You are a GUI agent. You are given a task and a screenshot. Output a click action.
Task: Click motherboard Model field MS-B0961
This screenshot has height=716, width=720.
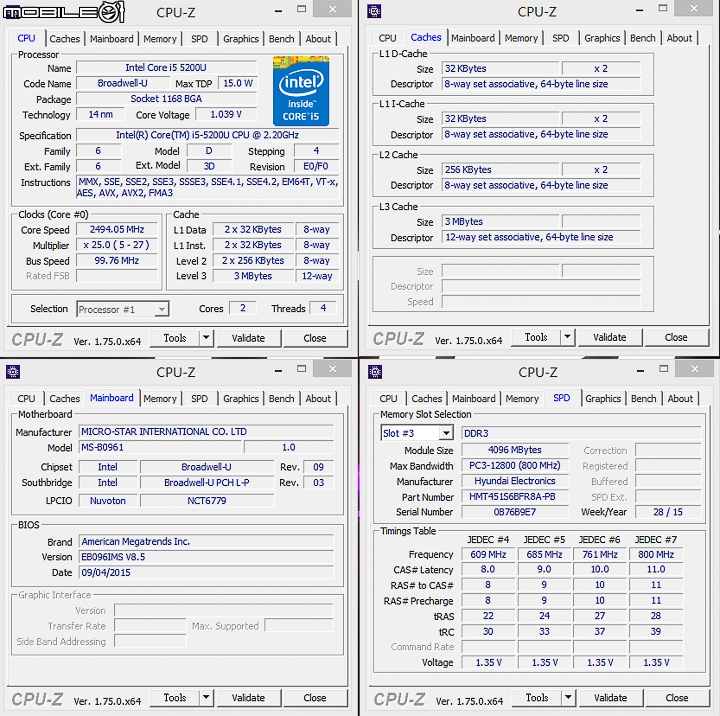(160, 447)
